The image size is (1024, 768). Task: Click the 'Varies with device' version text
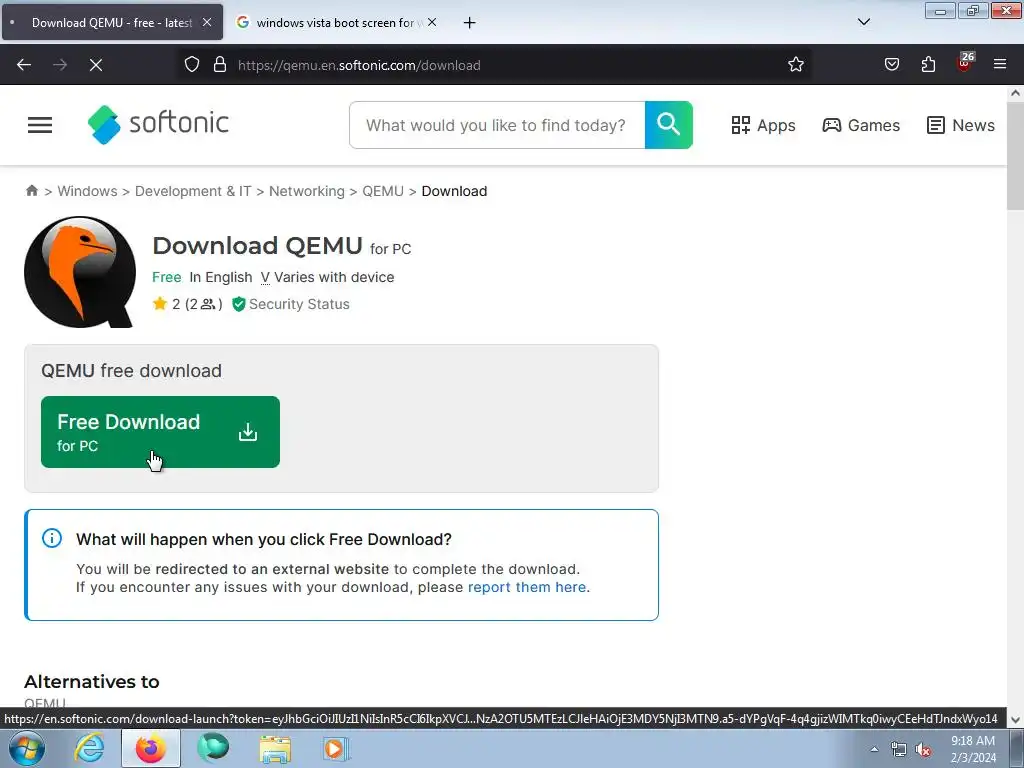[334, 277]
